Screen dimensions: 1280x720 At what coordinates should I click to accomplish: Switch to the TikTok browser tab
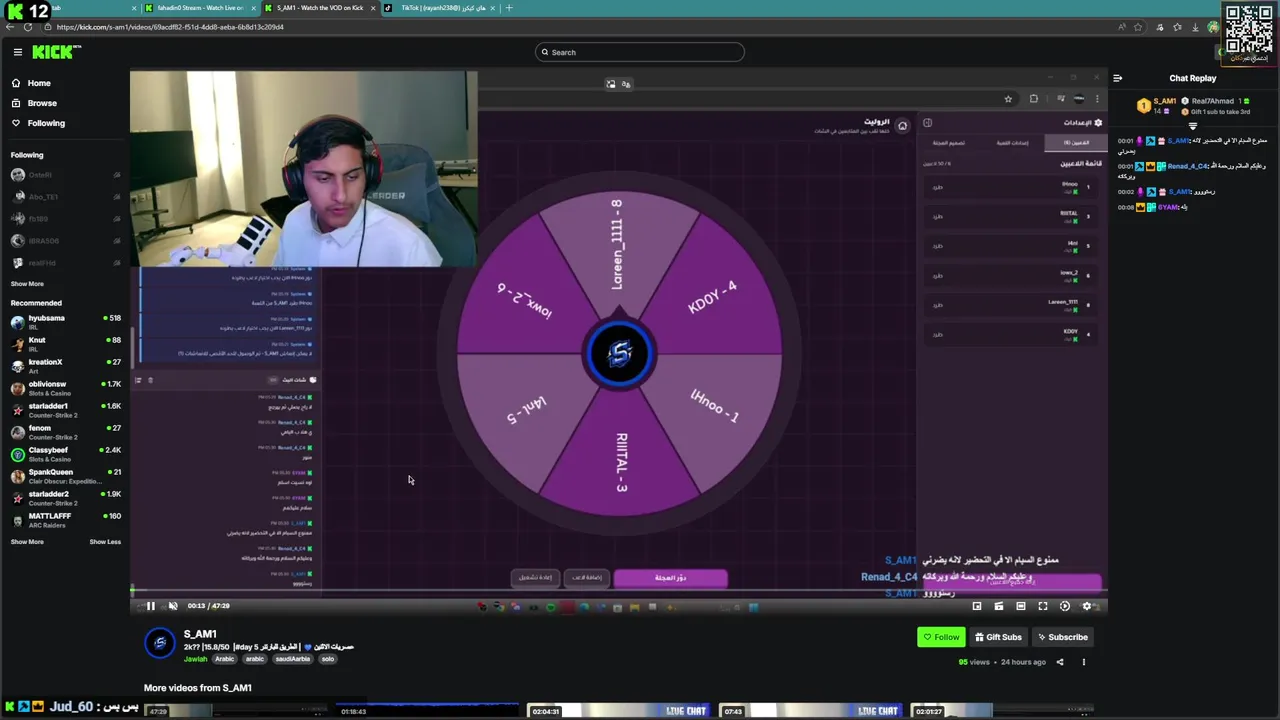click(442, 8)
